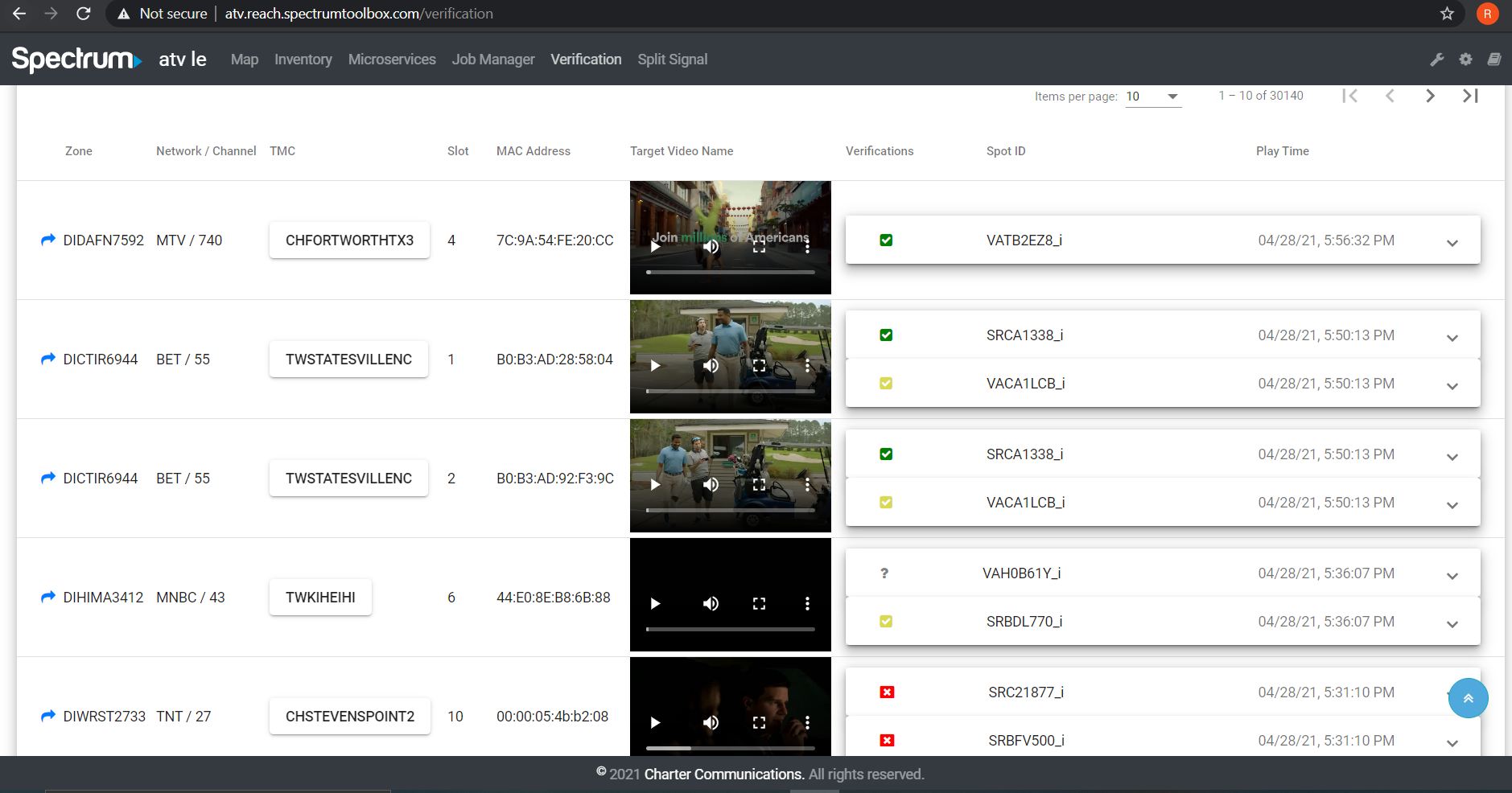Open video options in the TWKIHEIHI row
The height and width of the screenshot is (793, 1512).
807,603
